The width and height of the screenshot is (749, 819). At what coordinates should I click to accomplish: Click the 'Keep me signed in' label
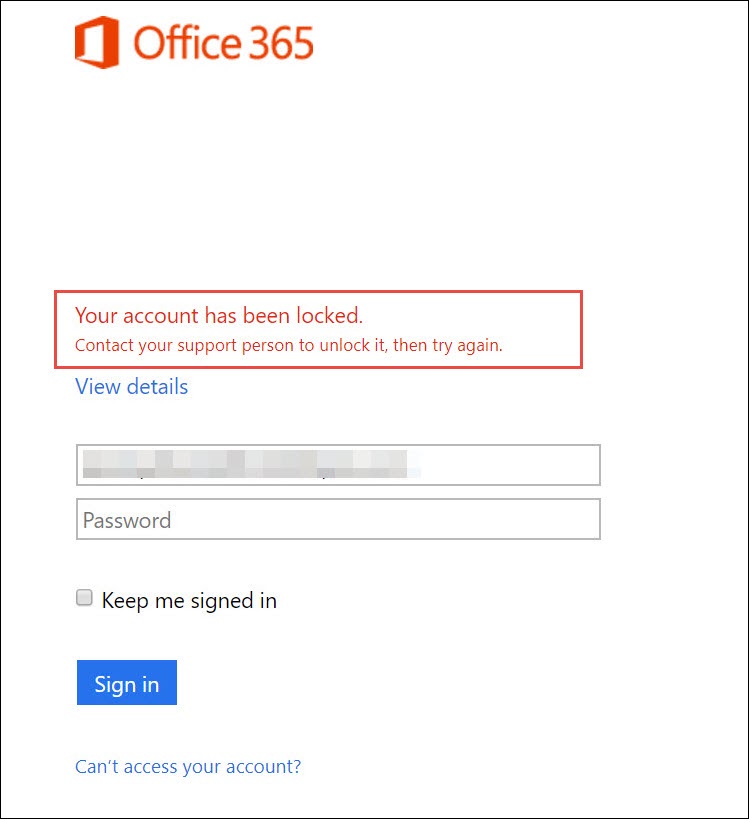189,601
